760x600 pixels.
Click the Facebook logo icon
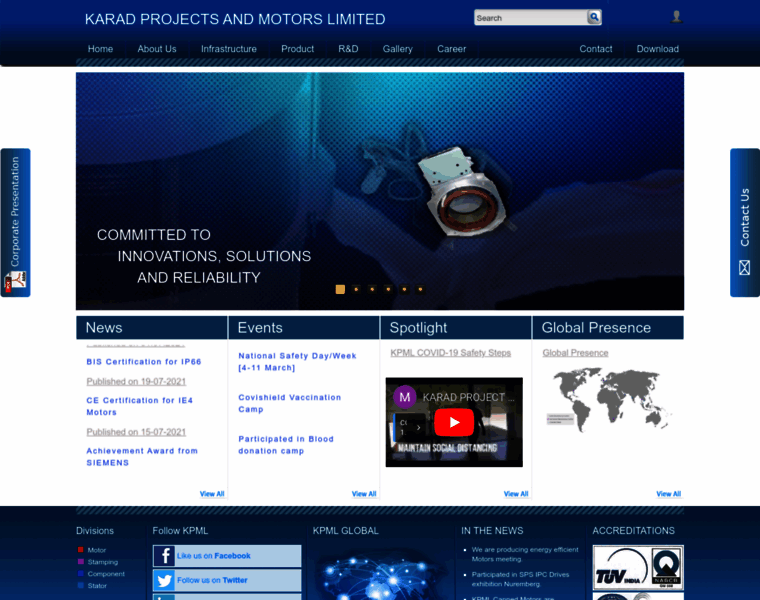(164, 556)
